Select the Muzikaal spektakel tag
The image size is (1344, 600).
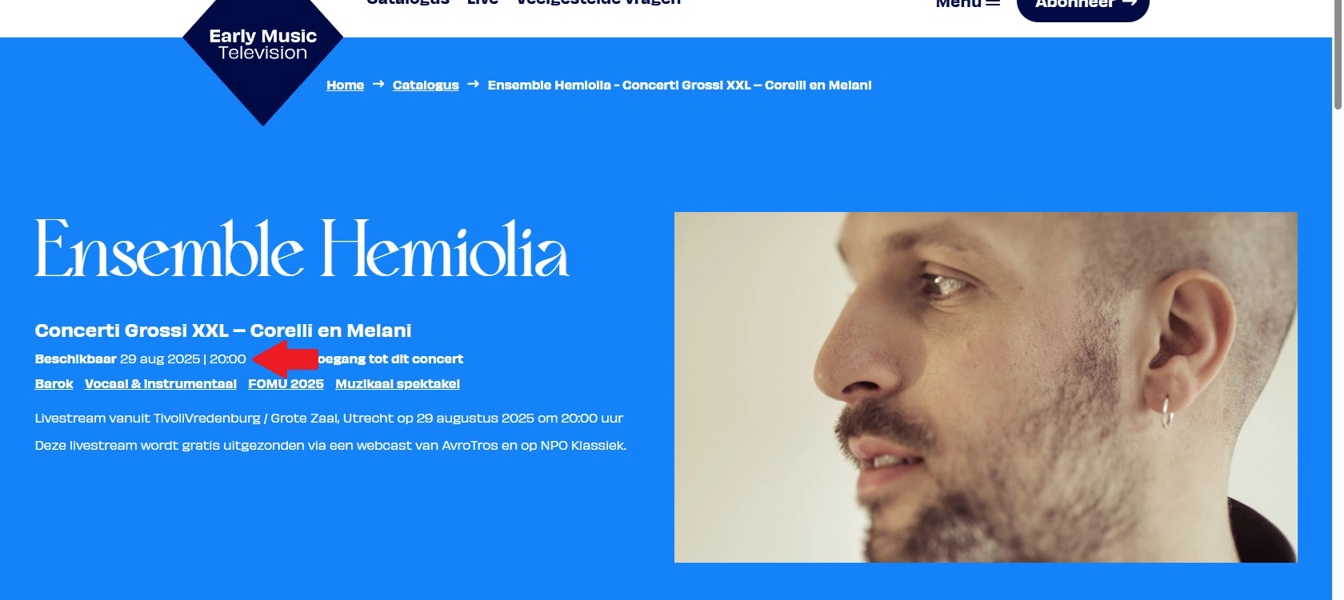point(398,384)
